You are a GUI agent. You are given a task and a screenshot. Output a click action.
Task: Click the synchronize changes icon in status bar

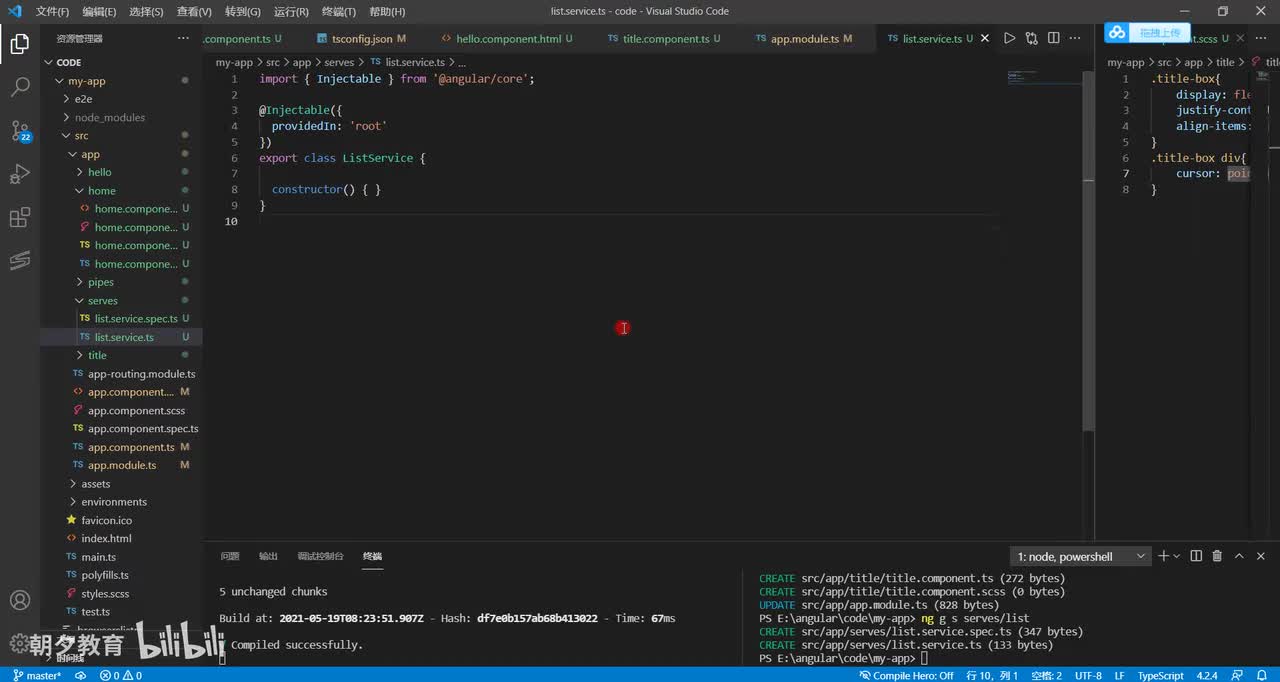(81, 675)
